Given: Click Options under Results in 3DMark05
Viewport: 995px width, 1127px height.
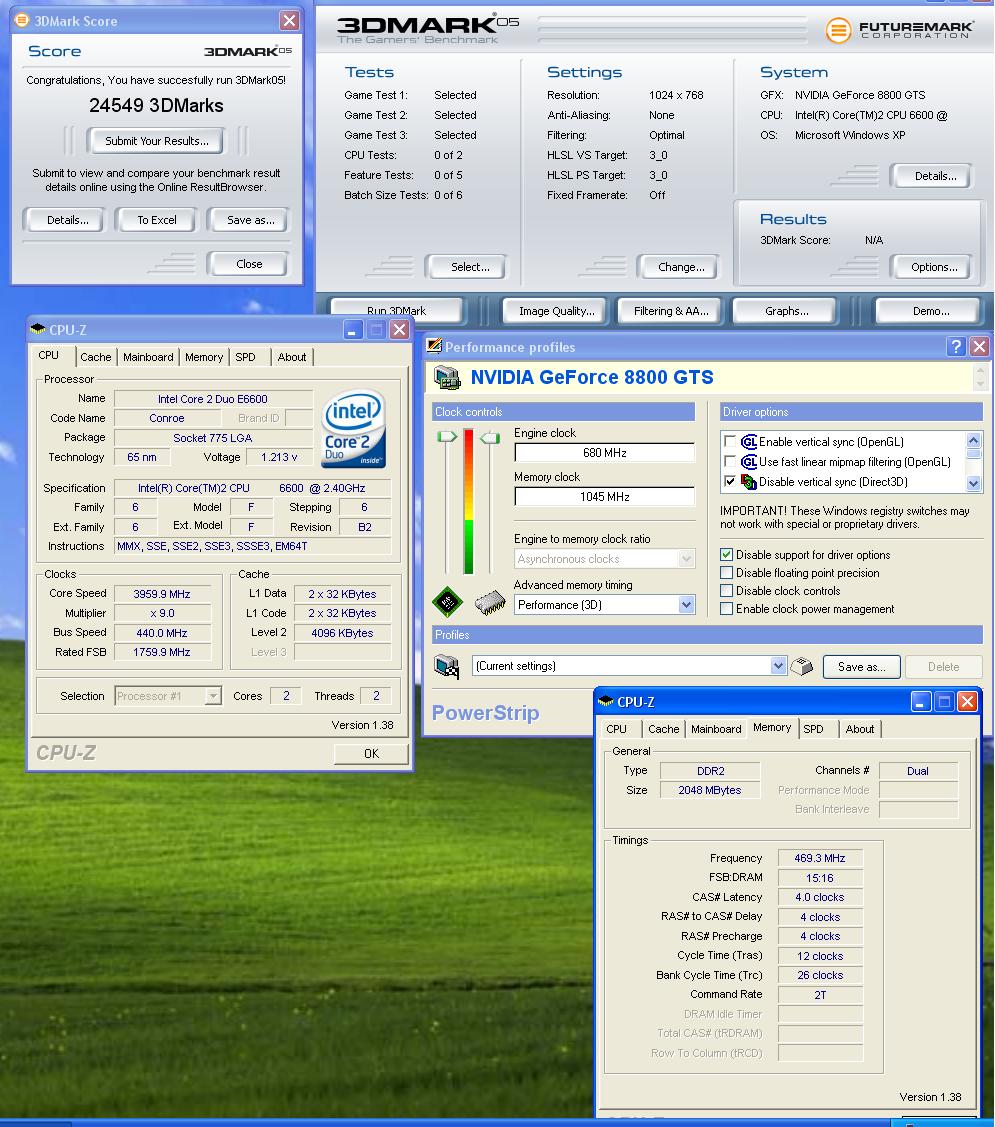Looking at the screenshot, I should click(x=933, y=267).
